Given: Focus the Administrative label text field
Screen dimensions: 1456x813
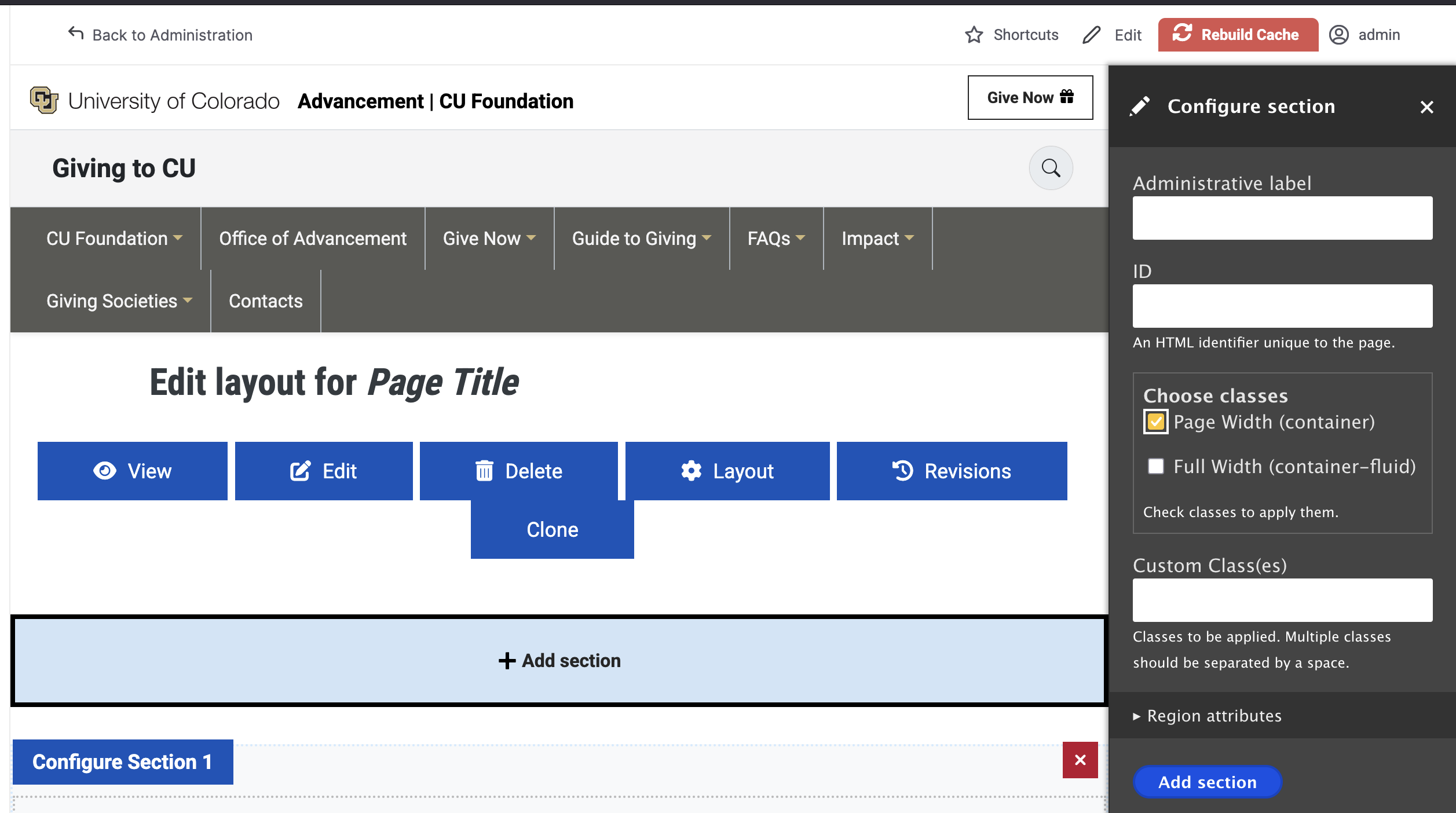Looking at the screenshot, I should tap(1282, 218).
